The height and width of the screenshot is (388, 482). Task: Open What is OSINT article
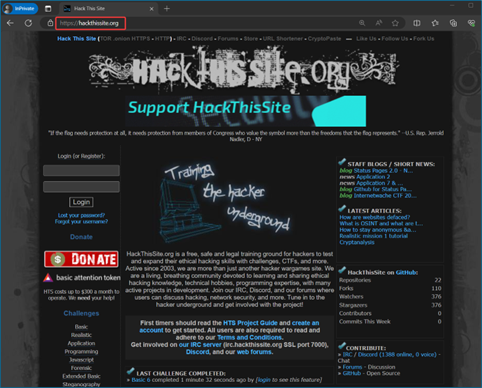click(x=381, y=224)
